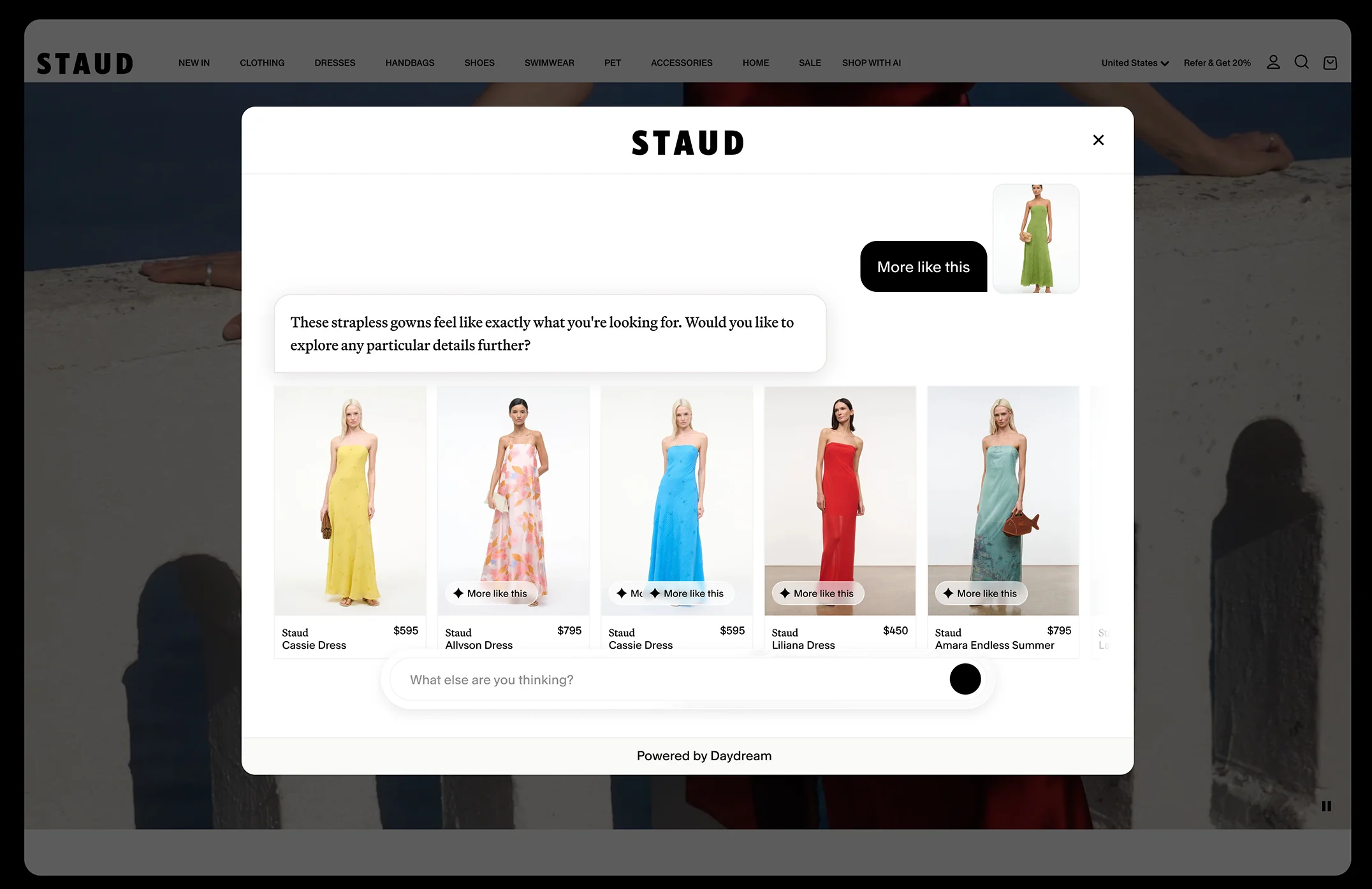Click More like this on Liliana Dress

[x=817, y=593]
